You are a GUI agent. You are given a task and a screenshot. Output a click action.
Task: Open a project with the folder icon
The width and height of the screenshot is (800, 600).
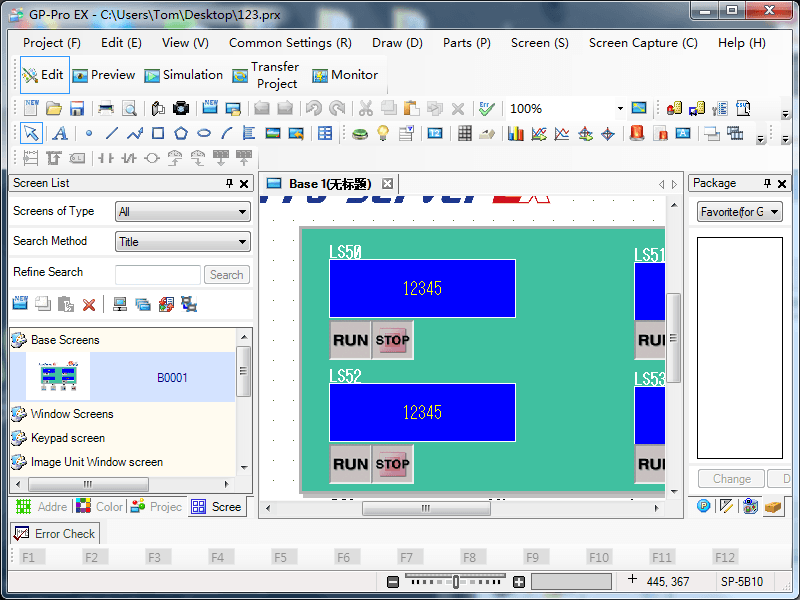coord(54,108)
